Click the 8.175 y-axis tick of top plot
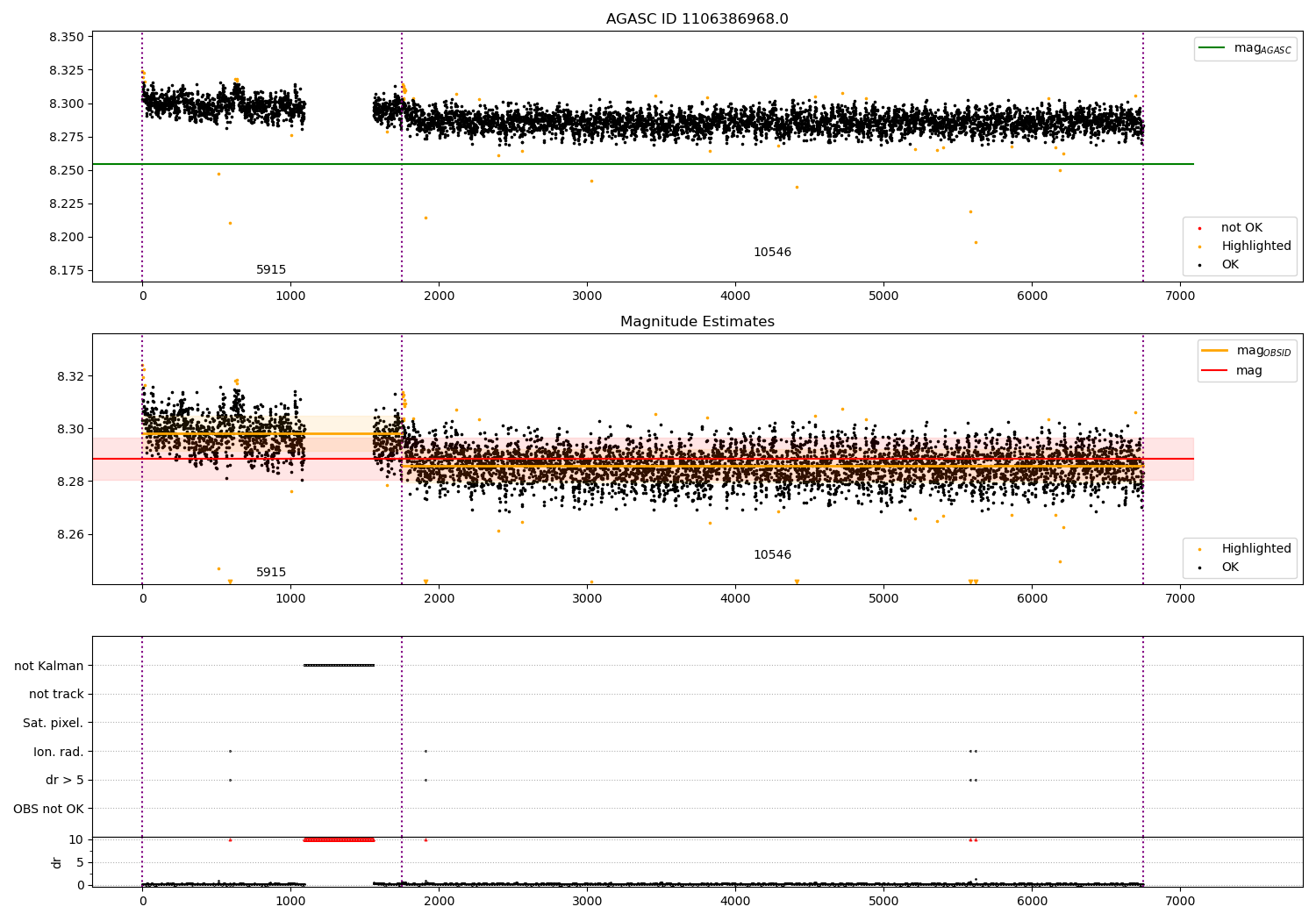Screen dimensions: 1316x921 (x=68, y=271)
